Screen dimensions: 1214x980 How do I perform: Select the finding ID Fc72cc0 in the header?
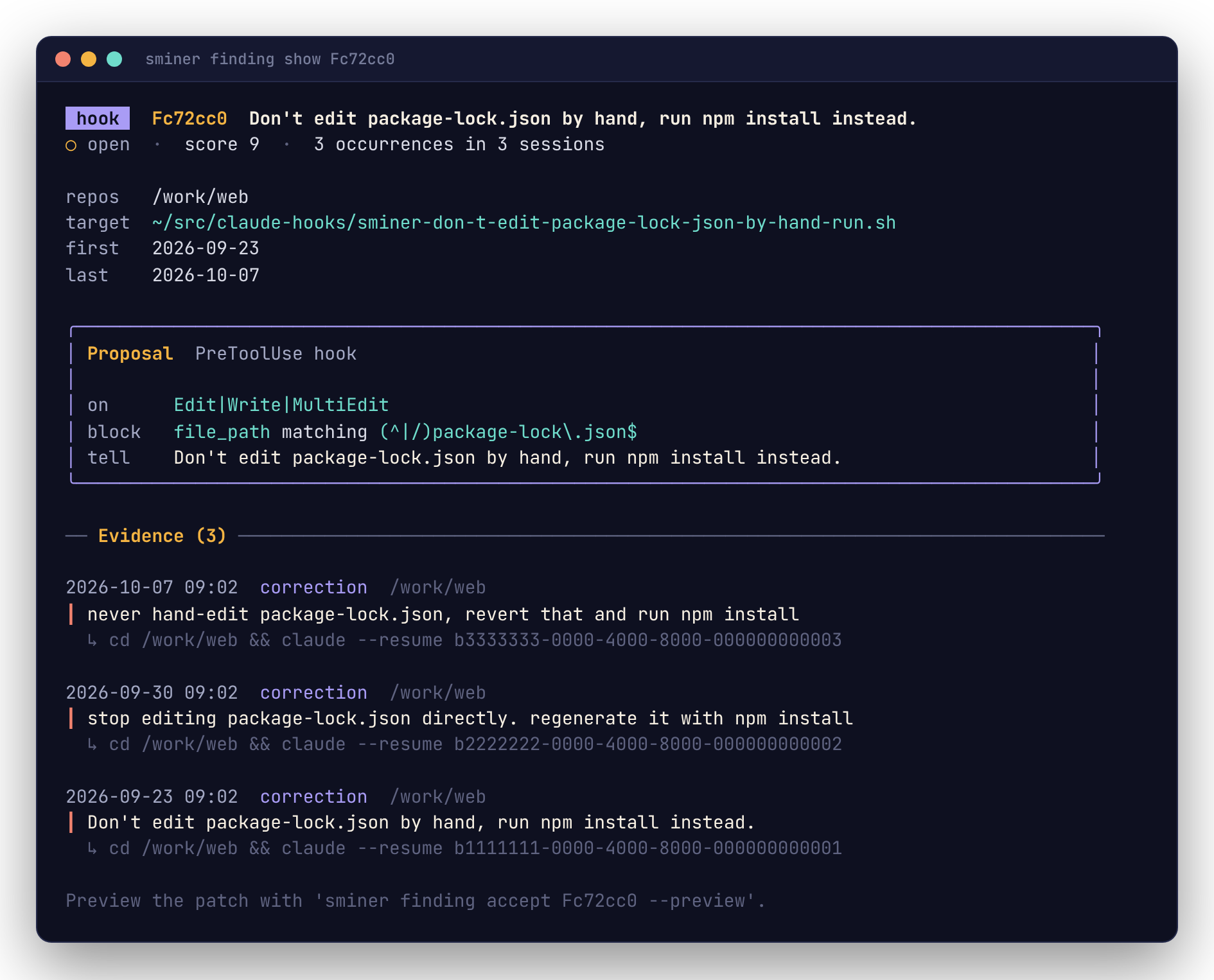pyautogui.click(x=189, y=118)
